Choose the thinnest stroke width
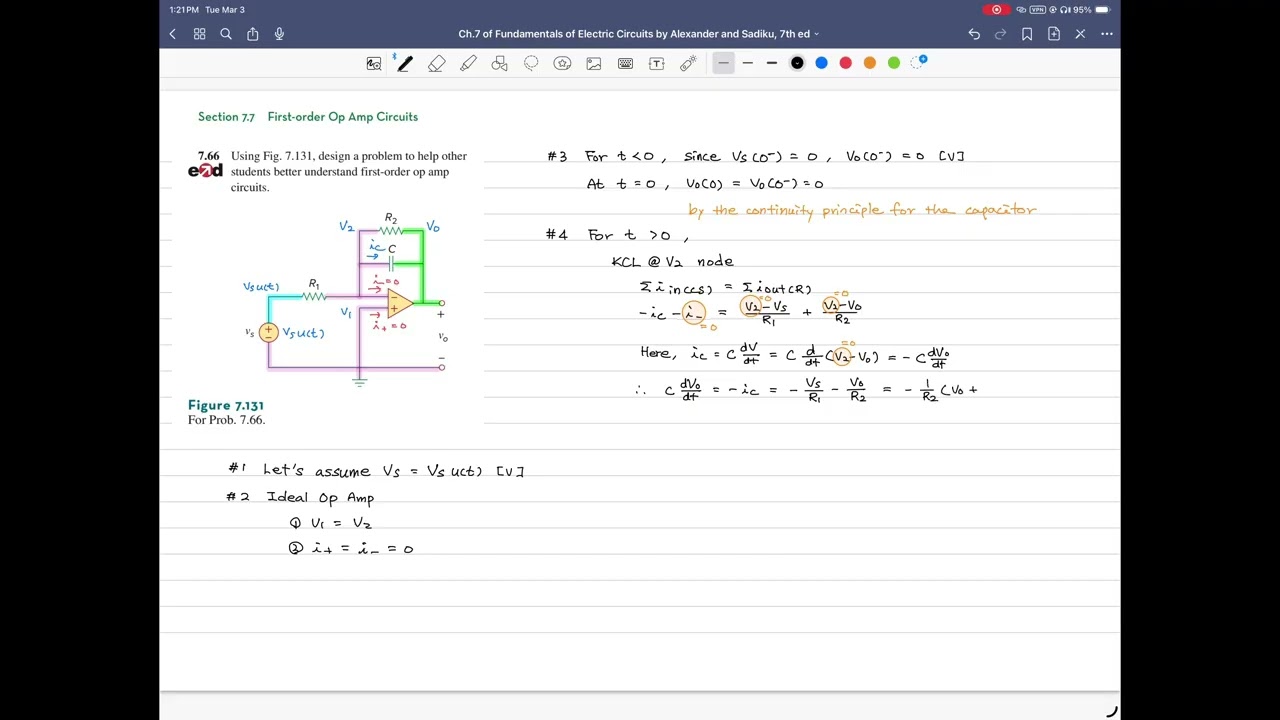 723,63
